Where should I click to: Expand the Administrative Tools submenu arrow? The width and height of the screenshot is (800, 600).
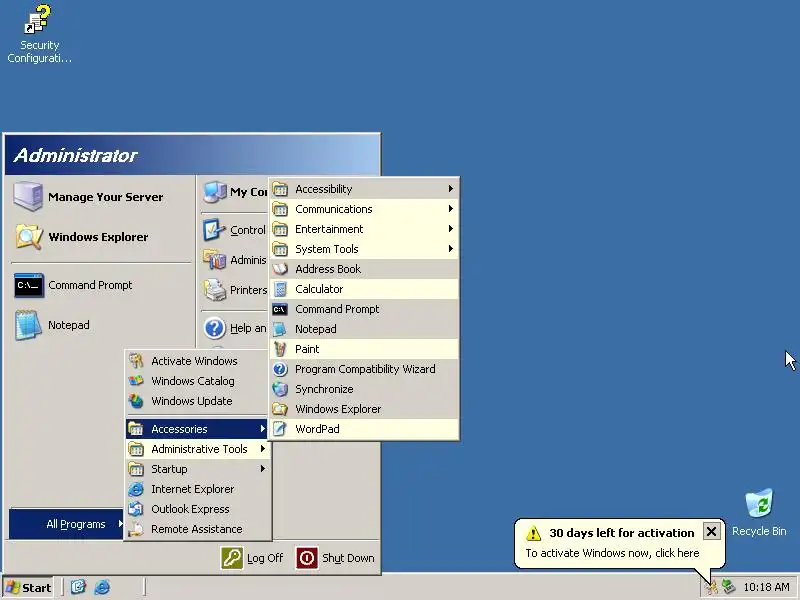pos(263,449)
